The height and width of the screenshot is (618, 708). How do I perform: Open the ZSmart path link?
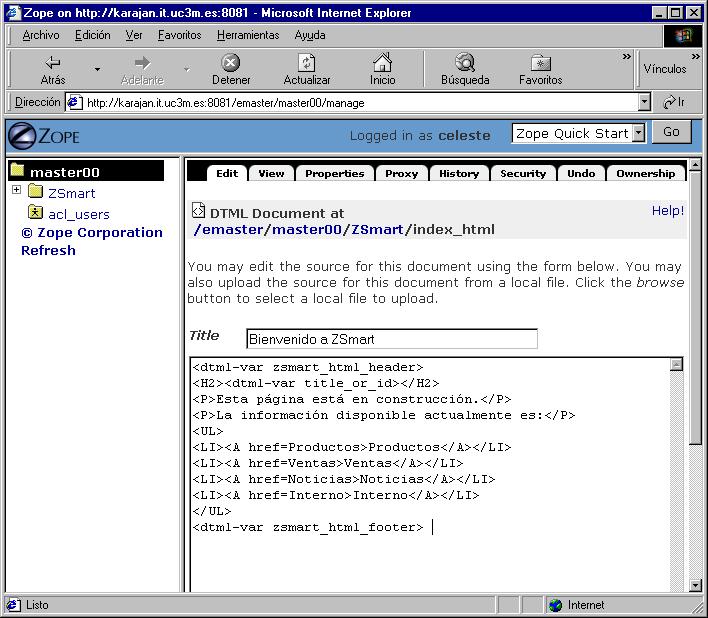[x=377, y=229]
